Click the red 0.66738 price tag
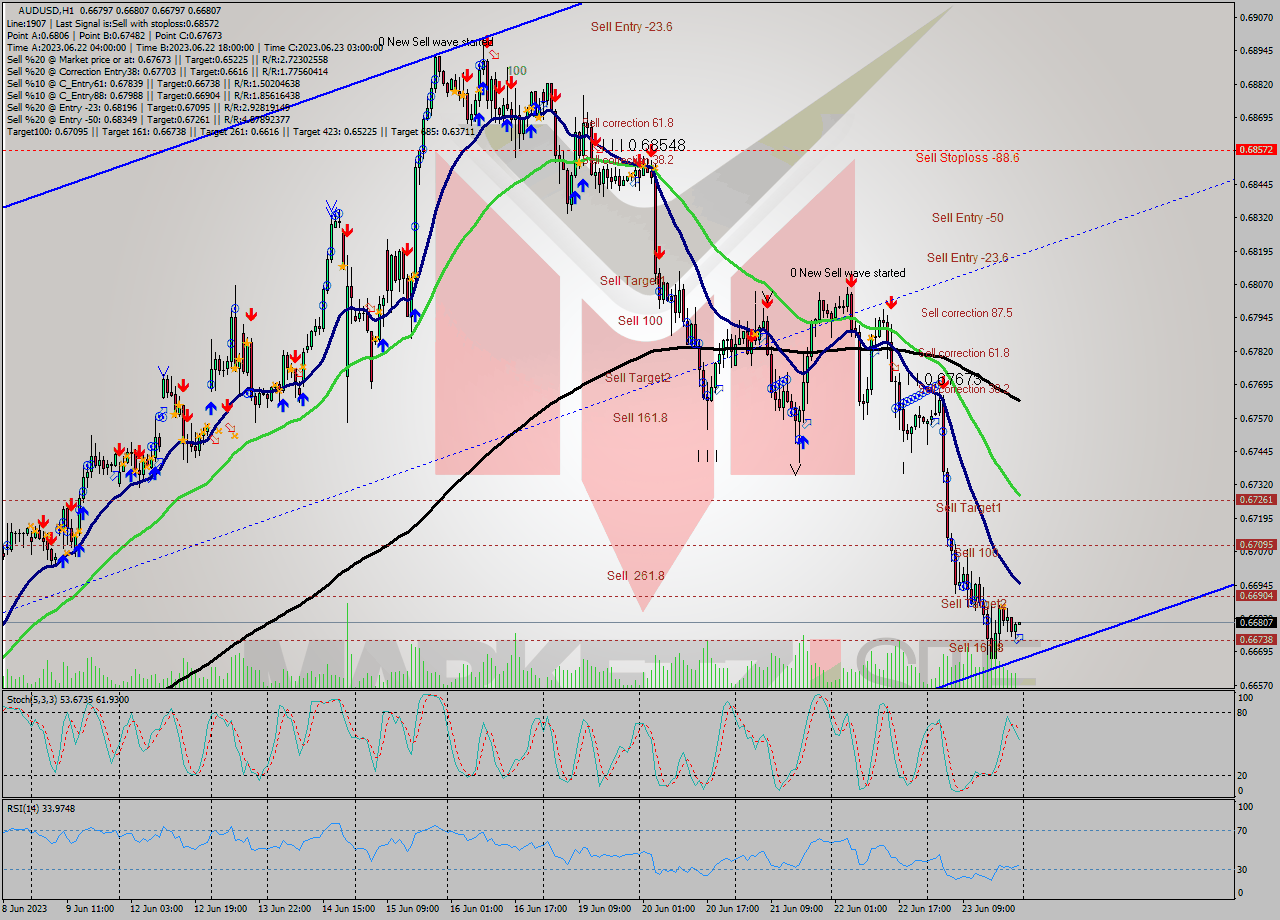1280x920 pixels. point(1256,639)
